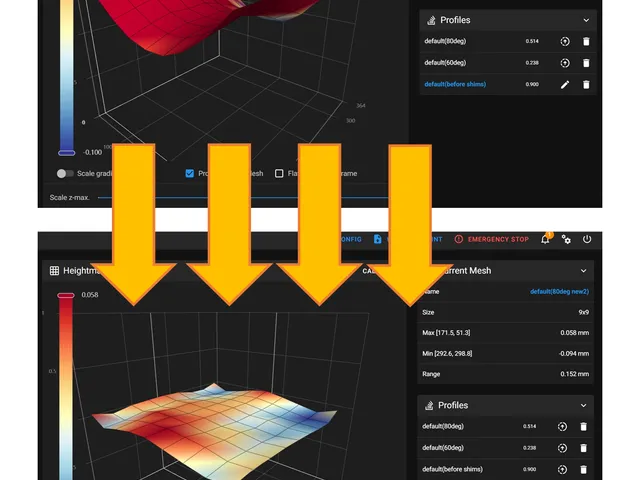Click default(60deg) name in upper screenshot

(x=445, y=62)
